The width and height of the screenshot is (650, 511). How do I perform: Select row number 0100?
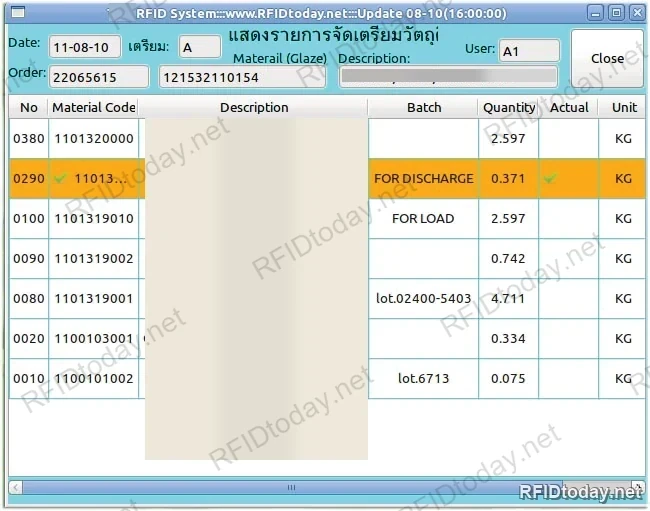pos(29,218)
